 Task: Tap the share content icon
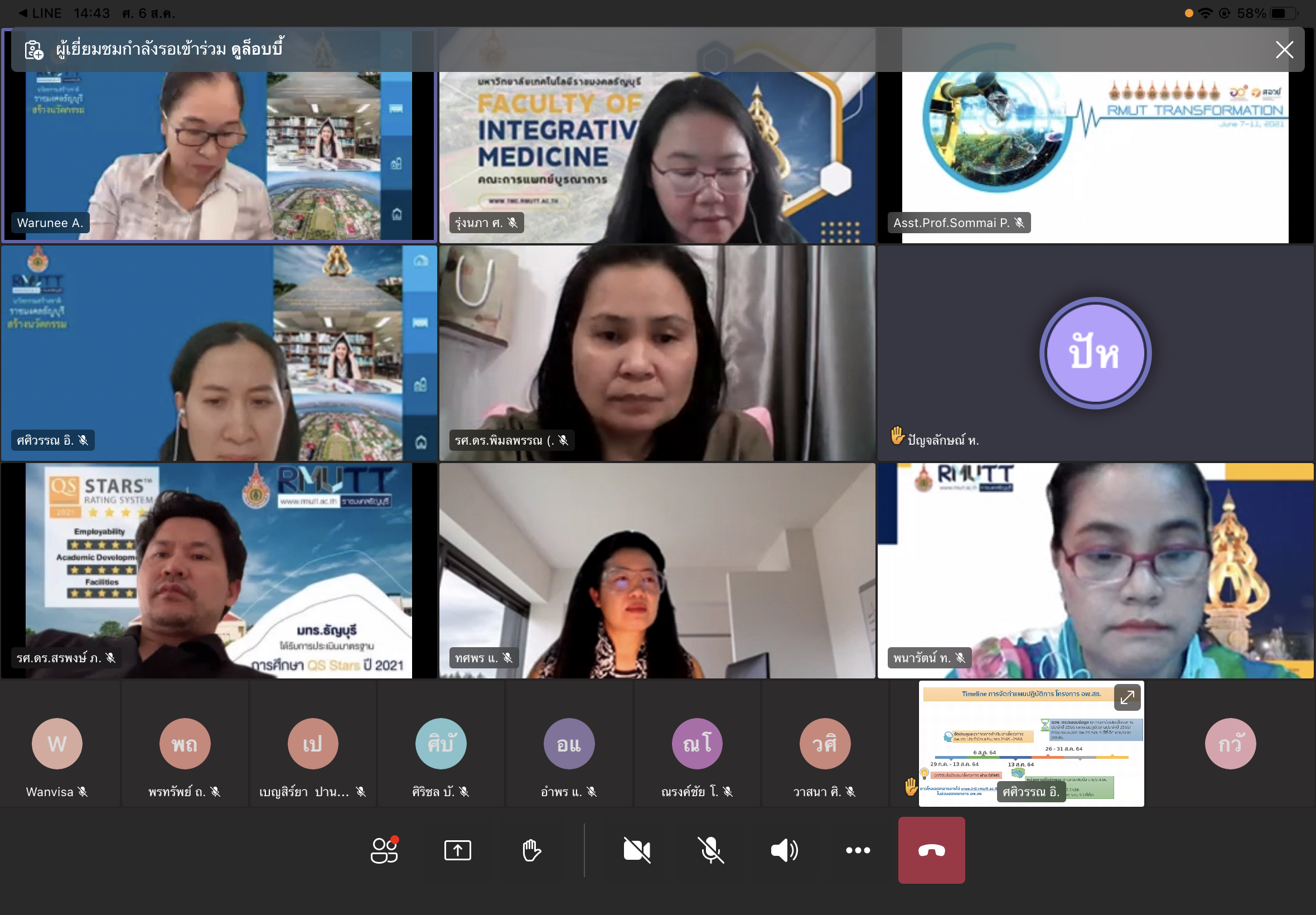(457, 850)
